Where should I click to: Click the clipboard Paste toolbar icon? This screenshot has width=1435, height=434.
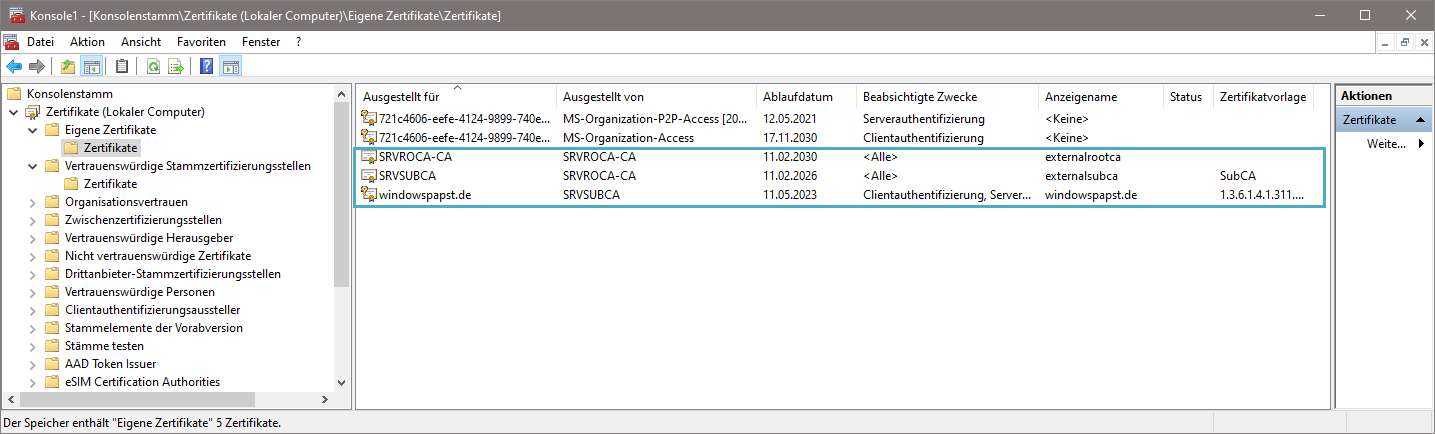tap(122, 67)
